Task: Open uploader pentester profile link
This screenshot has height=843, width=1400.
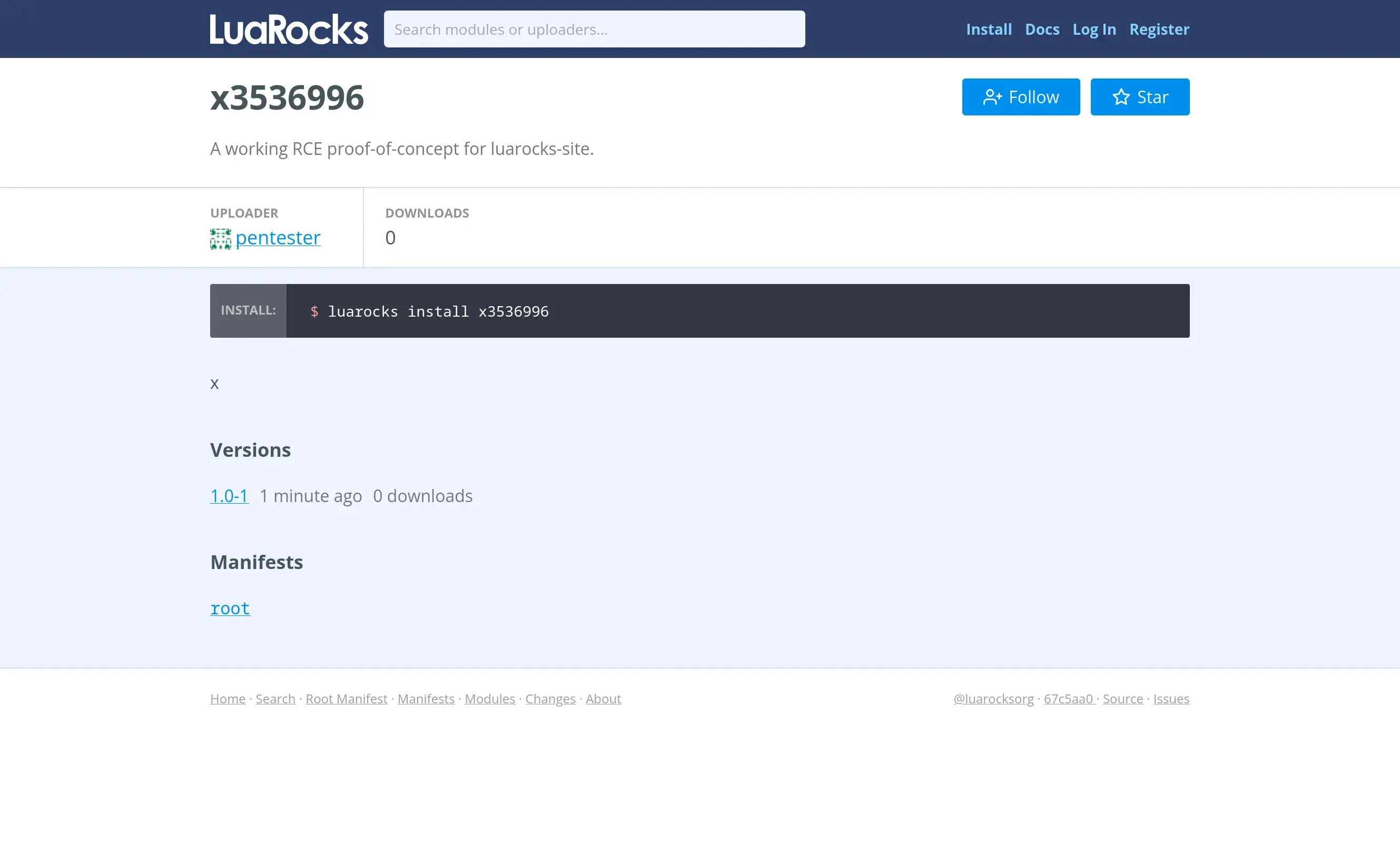Action: click(x=278, y=238)
